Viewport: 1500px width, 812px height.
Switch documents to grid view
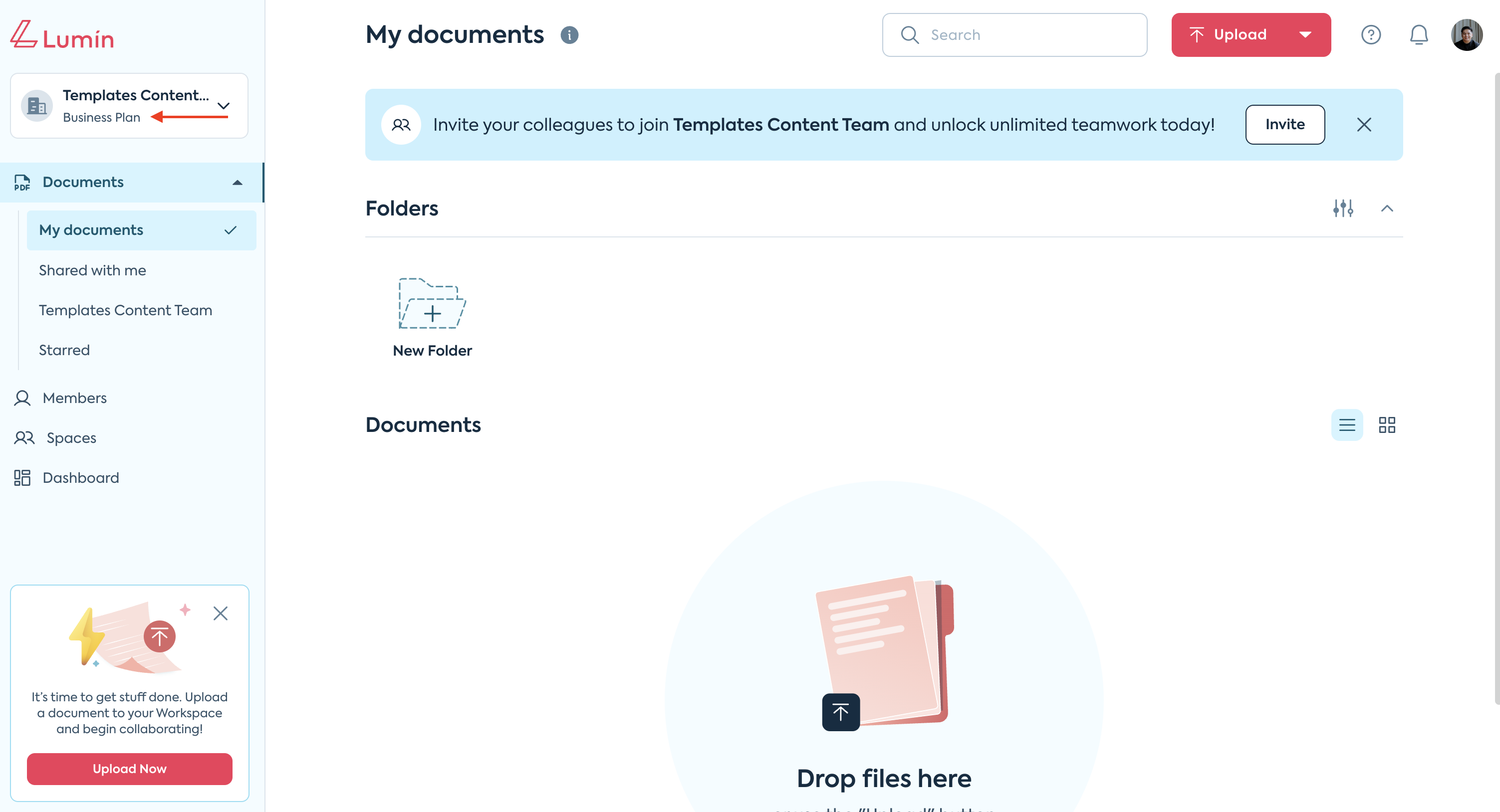tap(1388, 425)
